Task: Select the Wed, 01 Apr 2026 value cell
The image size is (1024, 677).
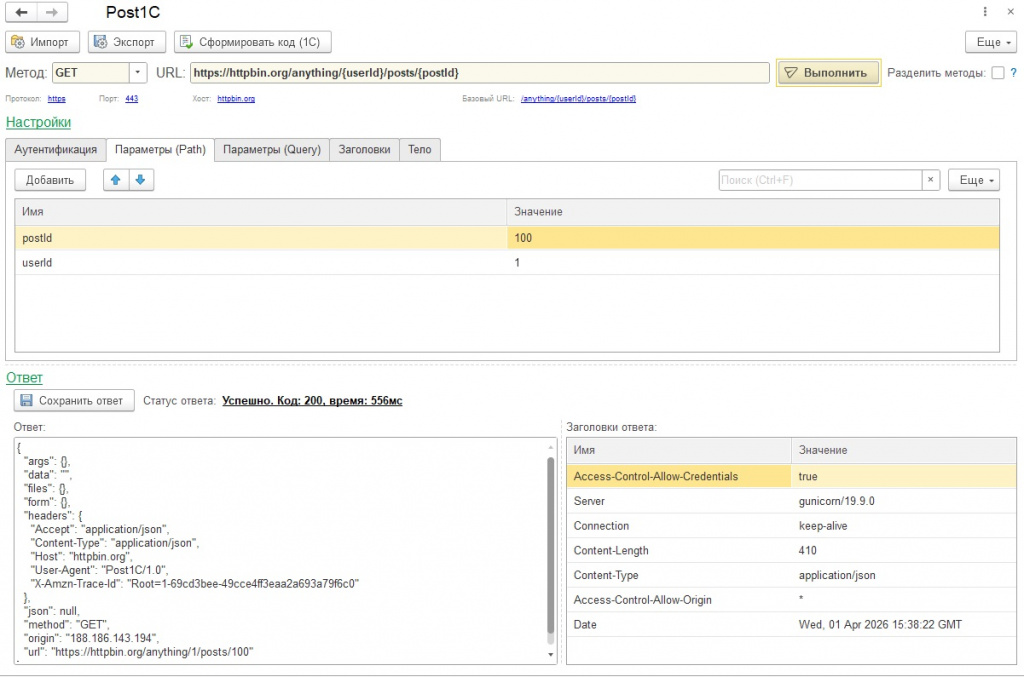Action: coord(904,625)
